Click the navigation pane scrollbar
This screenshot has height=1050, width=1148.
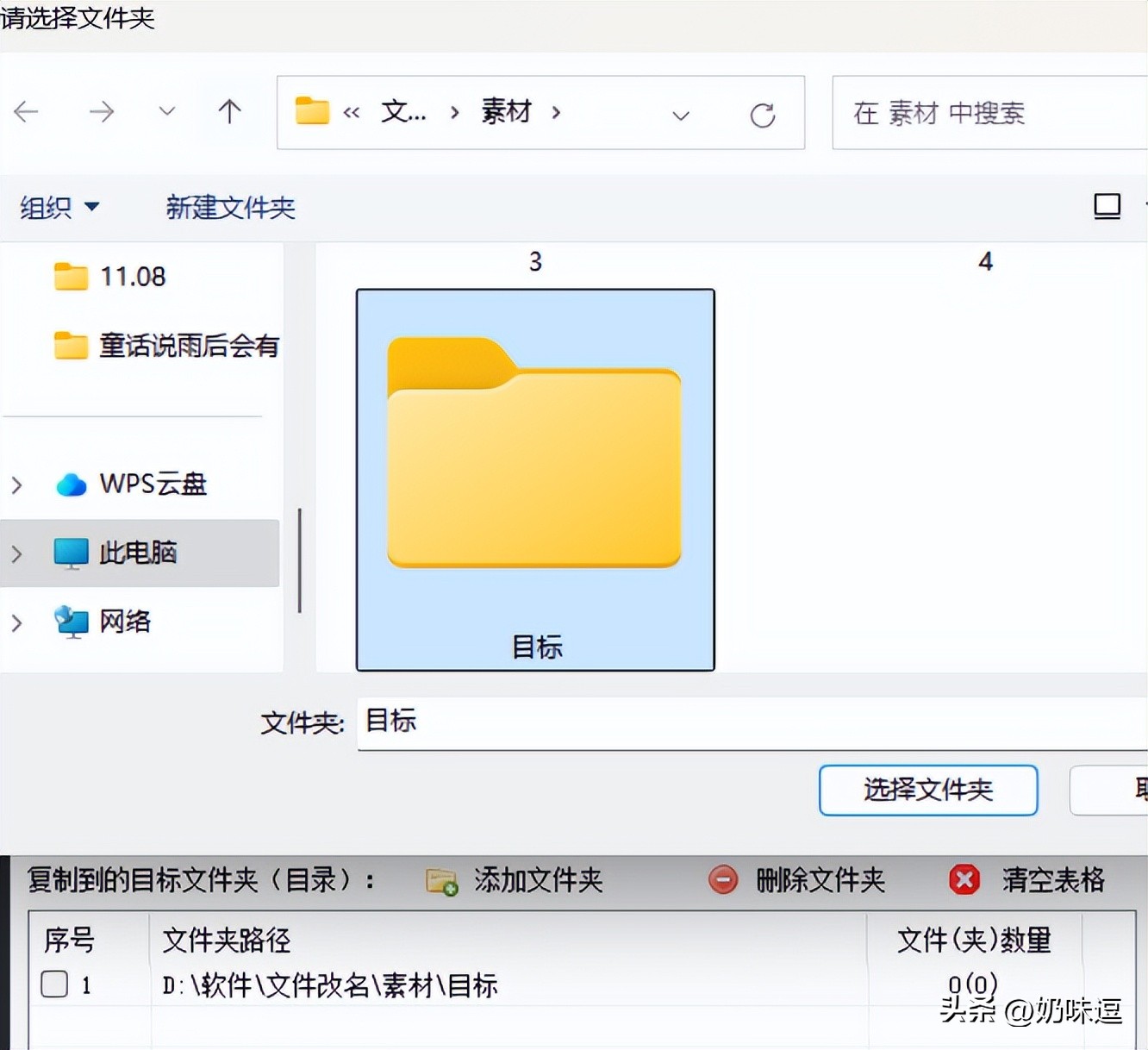tap(299, 560)
